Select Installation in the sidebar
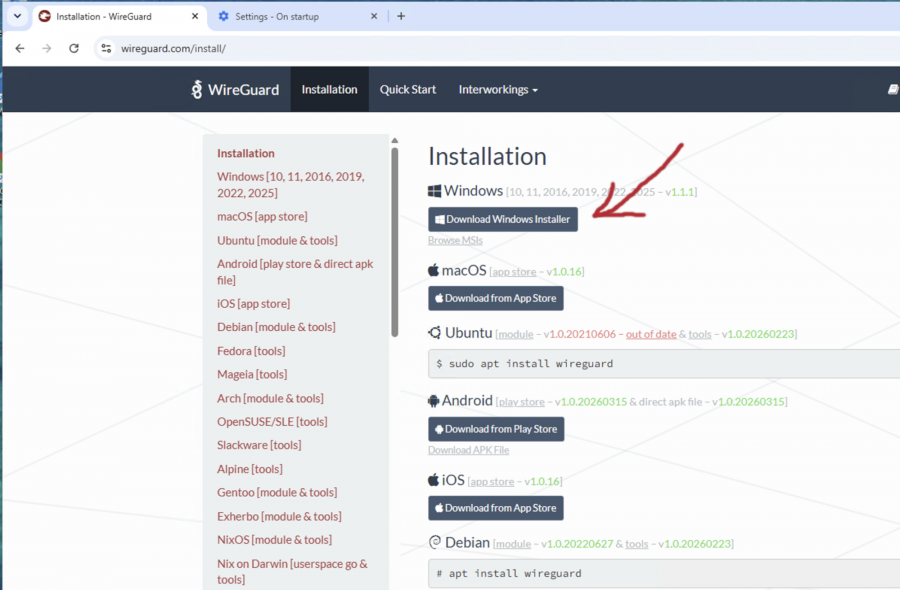This screenshot has width=900, height=590. coord(246,154)
